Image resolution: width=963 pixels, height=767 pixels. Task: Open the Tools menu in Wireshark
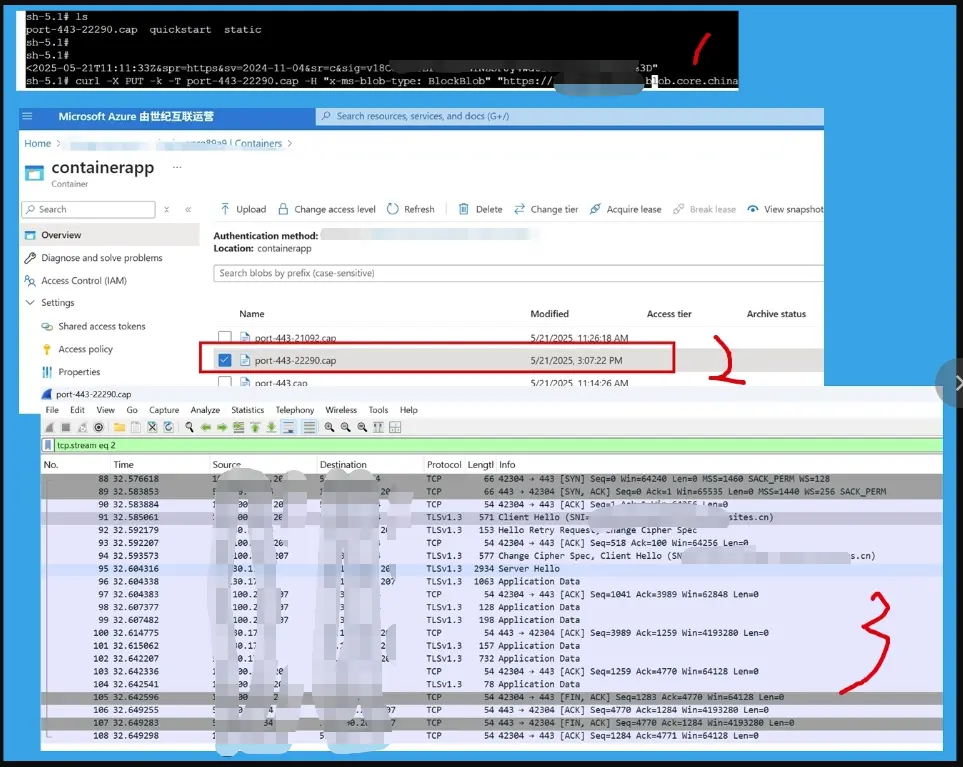point(378,410)
